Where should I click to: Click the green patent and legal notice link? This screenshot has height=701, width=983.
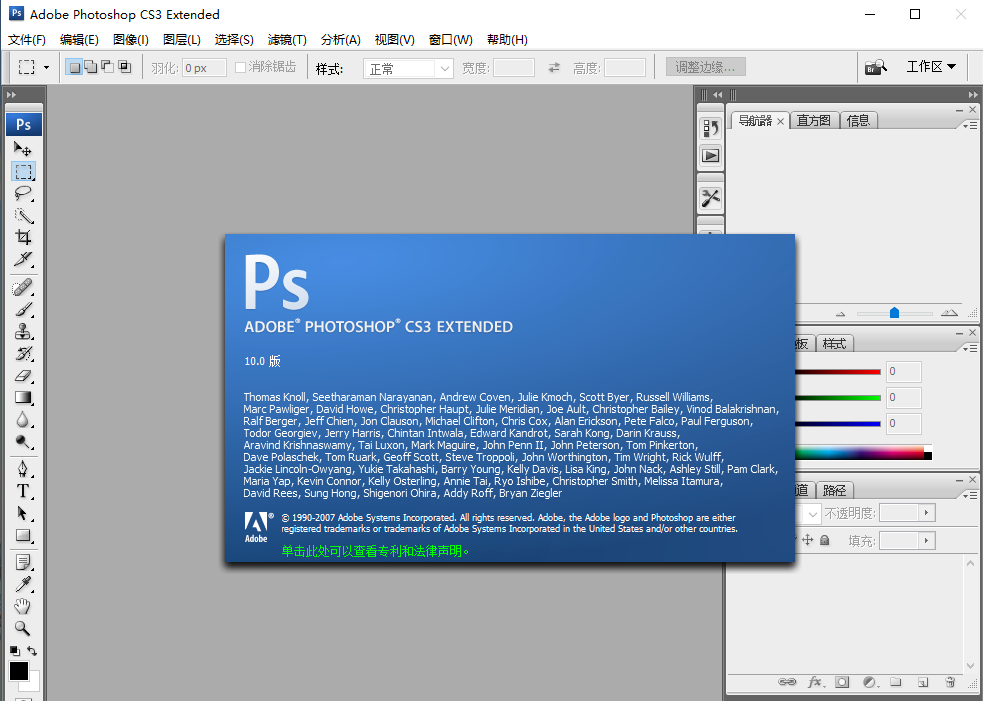pyautogui.click(x=375, y=551)
